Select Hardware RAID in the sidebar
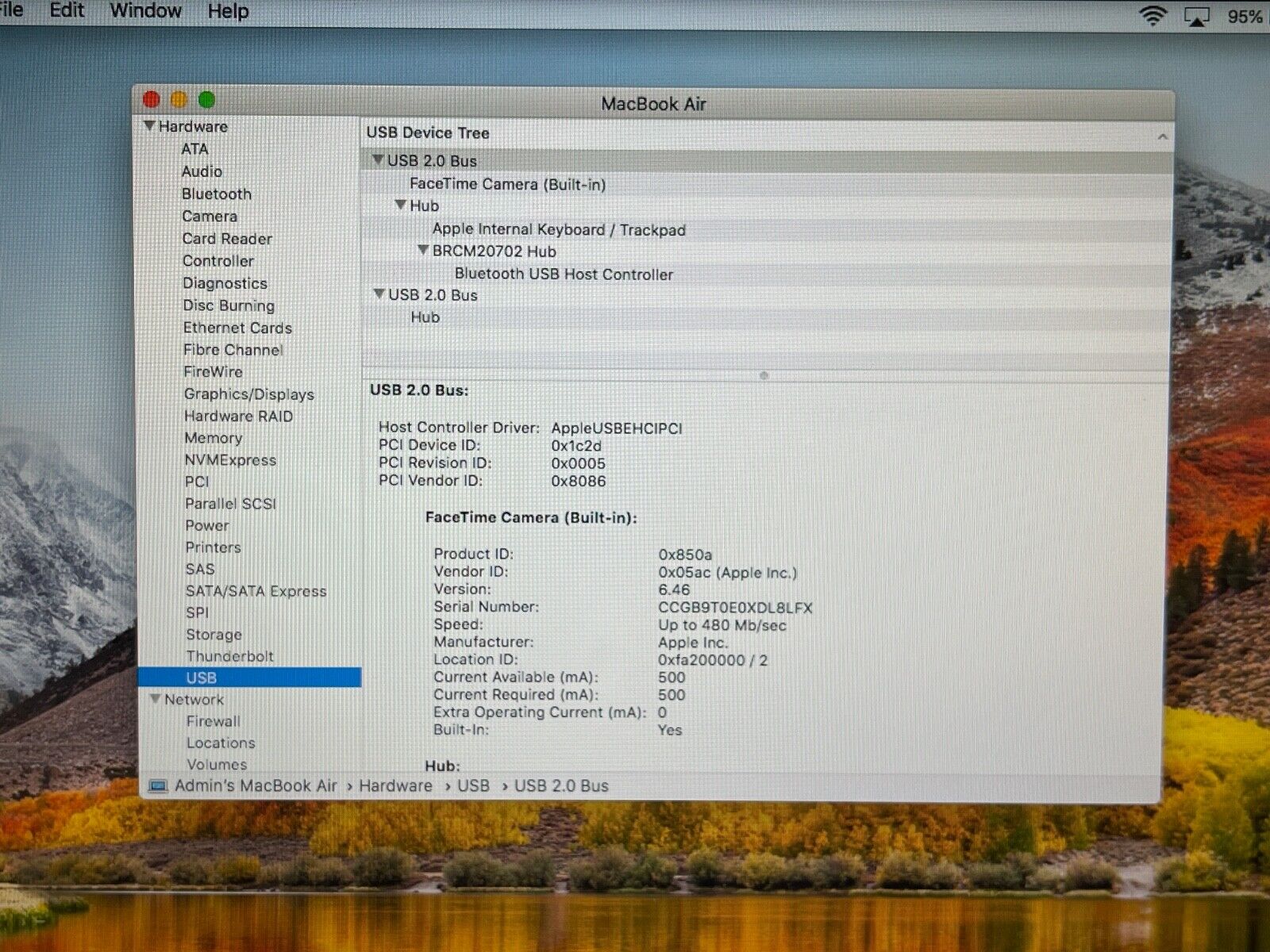The image size is (1270, 952). (x=238, y=416)
